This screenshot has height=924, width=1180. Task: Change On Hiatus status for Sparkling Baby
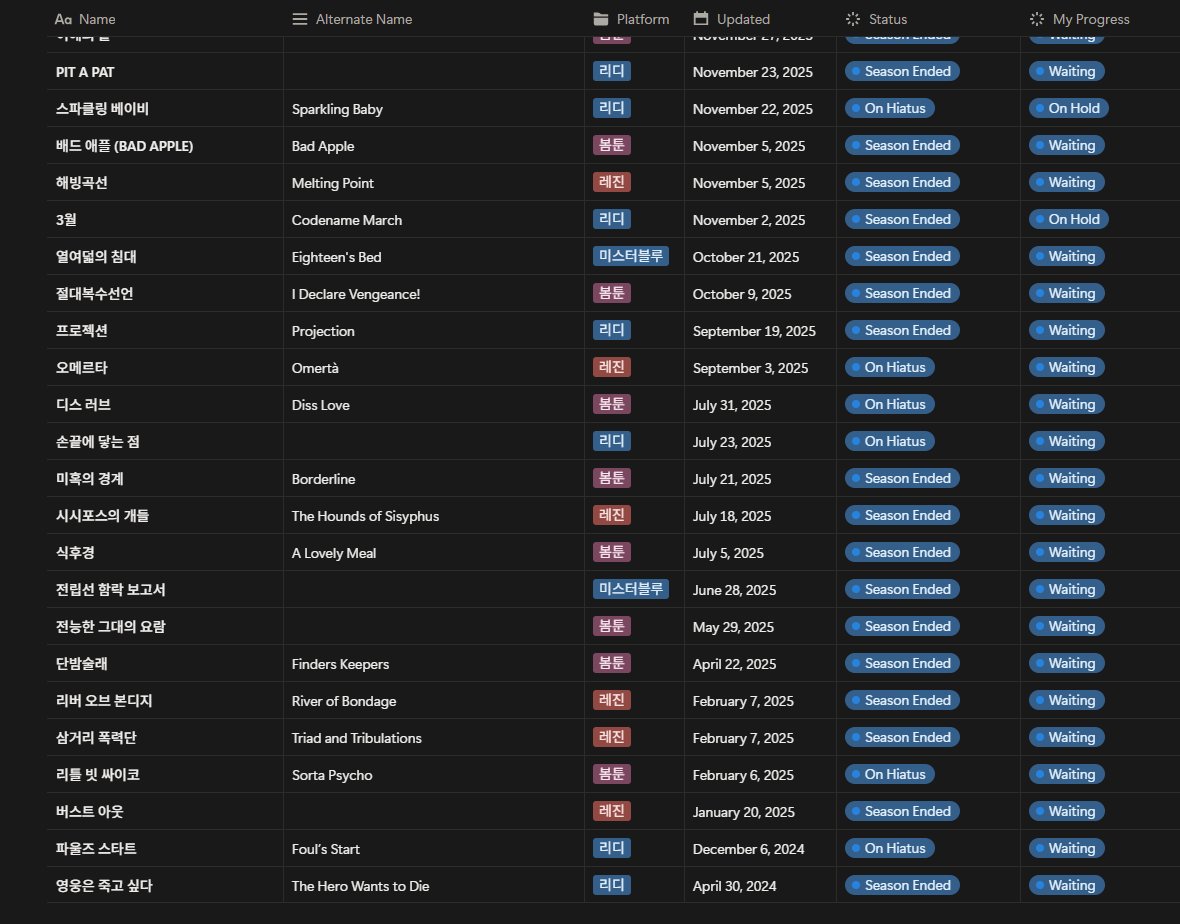point(890,108)
